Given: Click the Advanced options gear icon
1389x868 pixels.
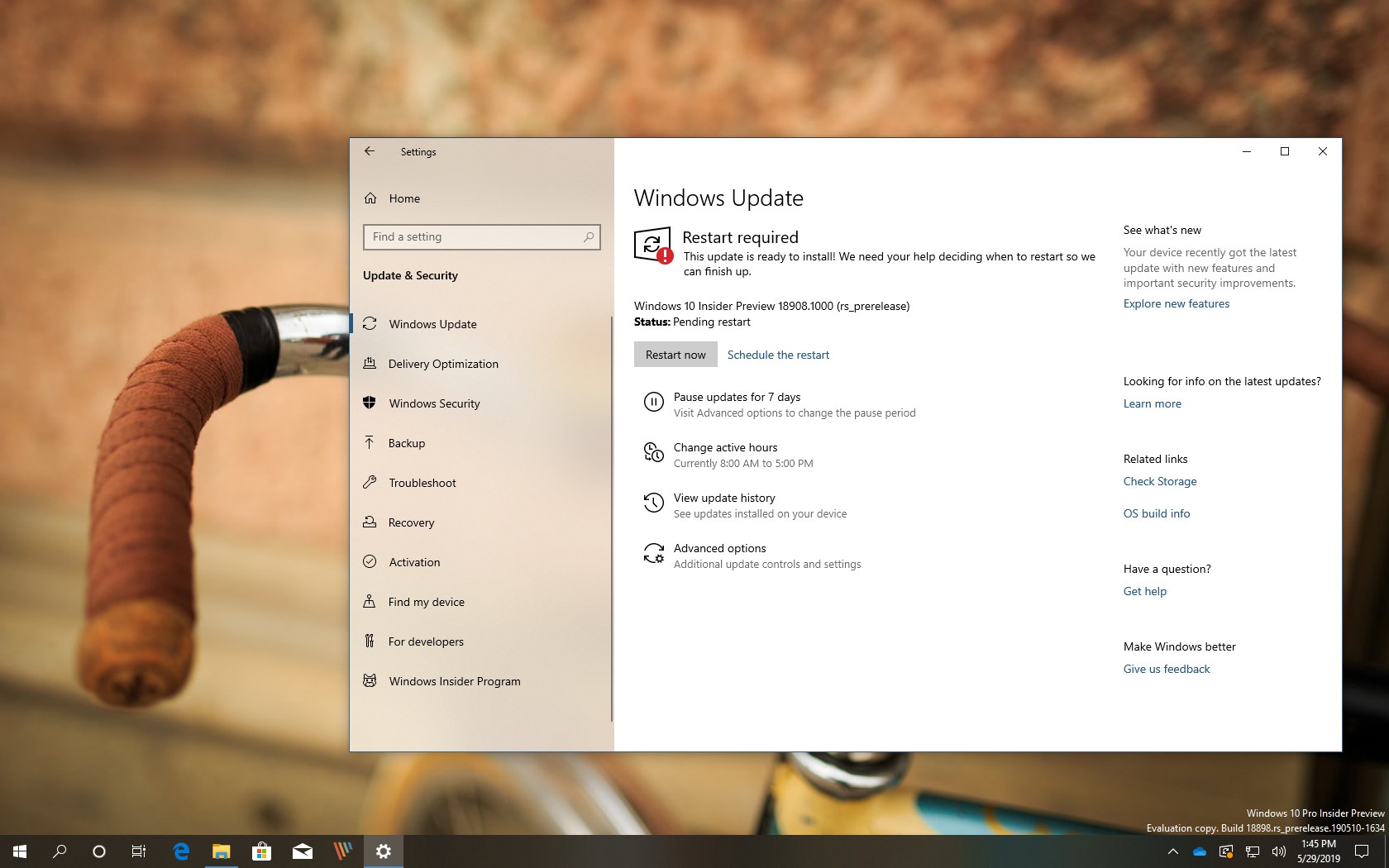Looking at the screenshot, I should click(x=654, y=554).
